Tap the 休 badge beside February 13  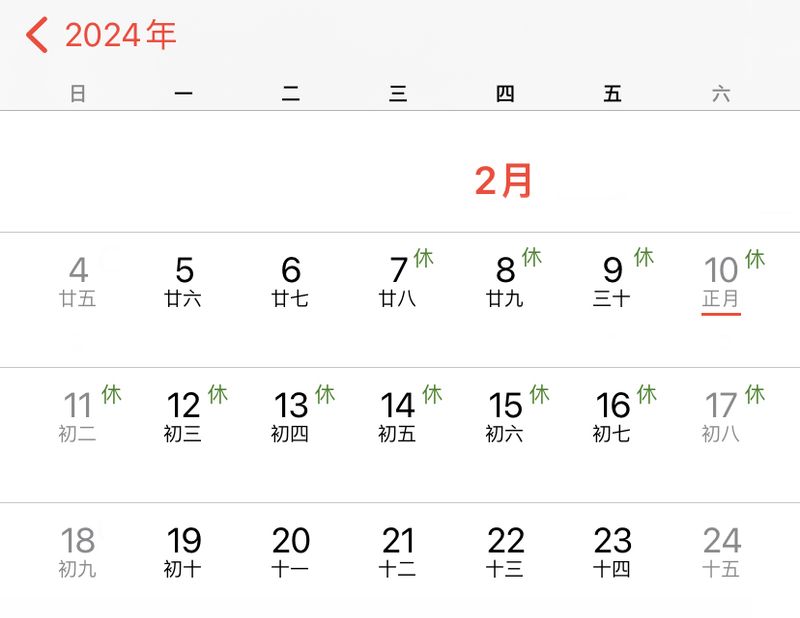pyautogui.click(x=325, y=394)
